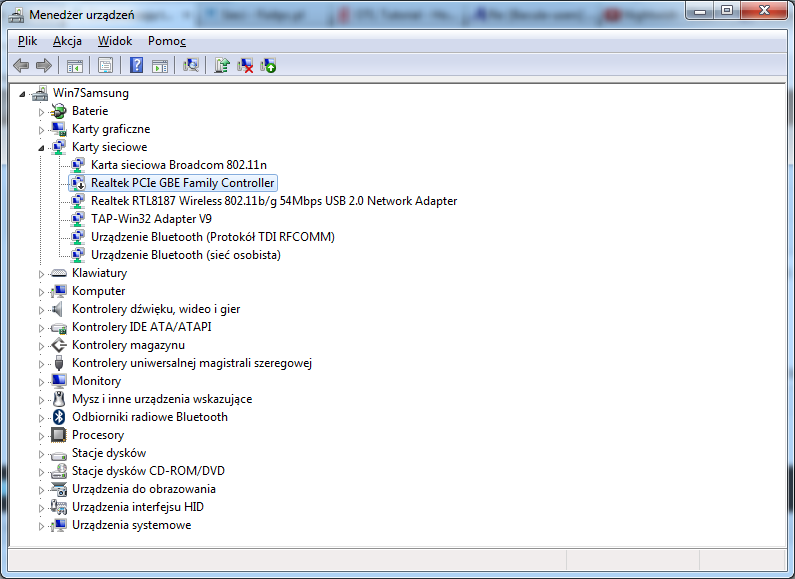Viewport: 795px width, 579px height.
Task: Collapse the Karty sieciowe category
Action: click(x=41, y=148)
